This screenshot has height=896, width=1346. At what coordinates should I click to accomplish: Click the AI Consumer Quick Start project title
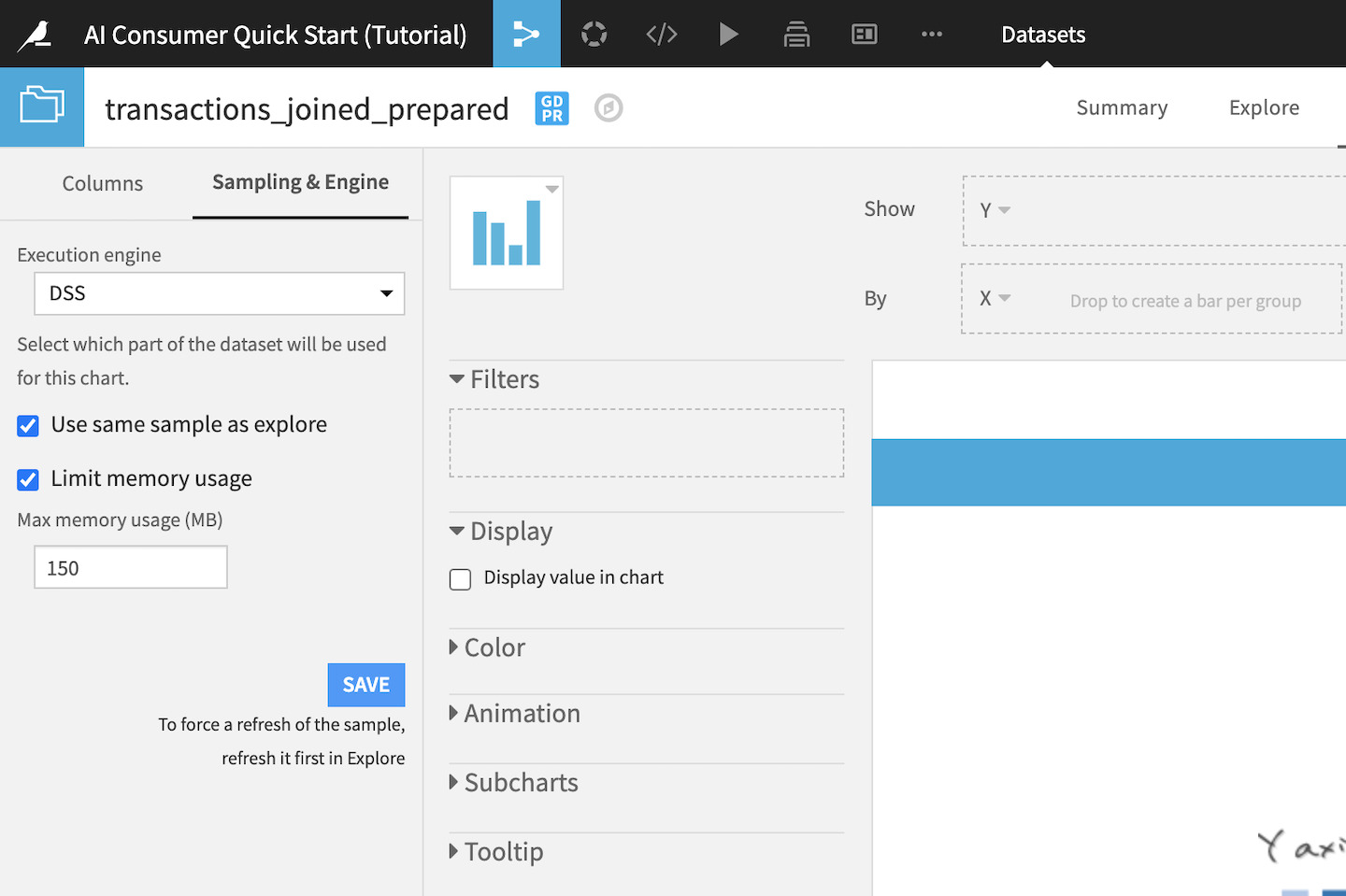pyautogui.click(x=275, y=35)
